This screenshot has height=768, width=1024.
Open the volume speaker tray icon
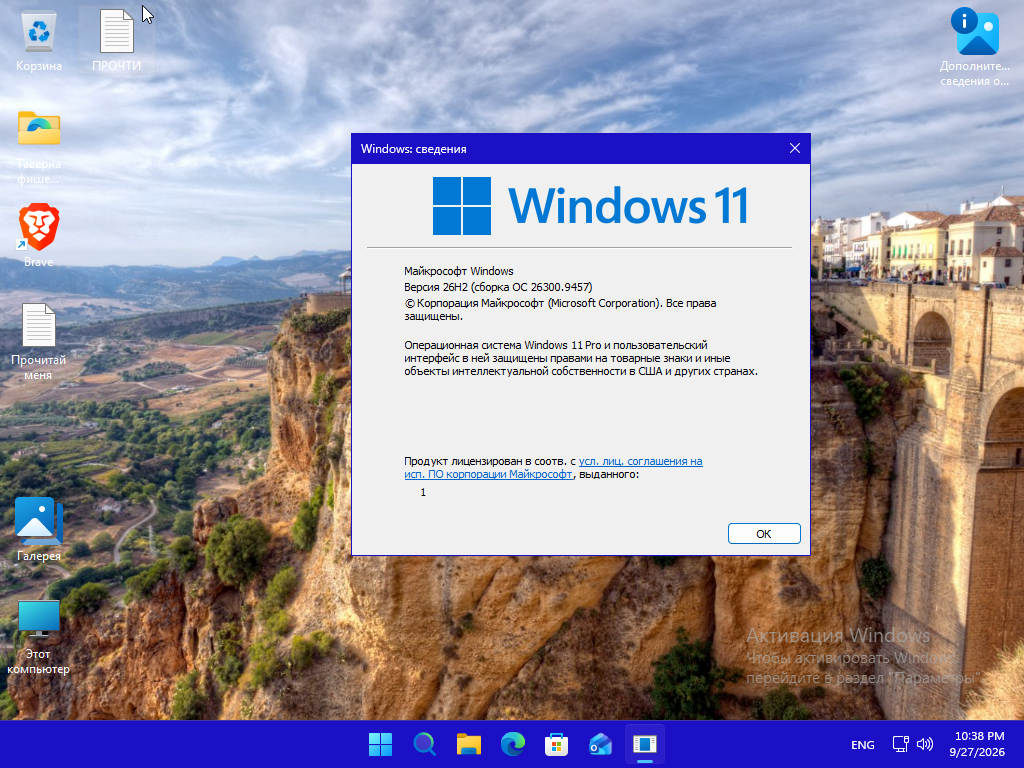[x=925, y=744]
